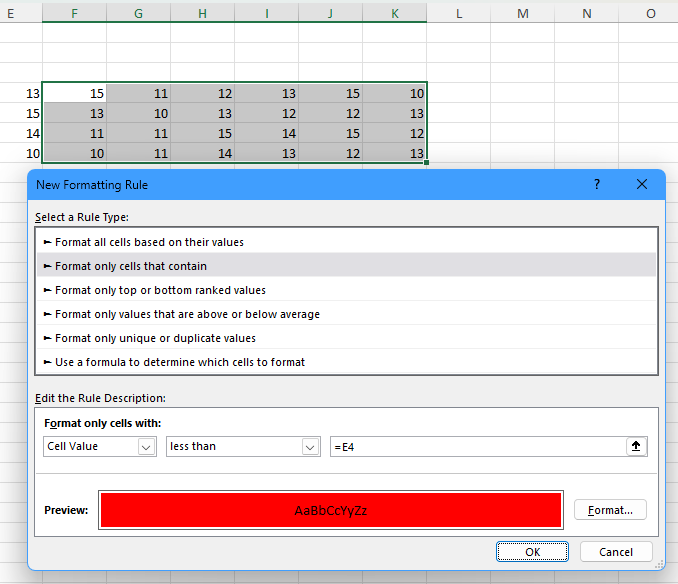
Task: Click cell with 15 in column F first data row
Action: click(x=74, y=93)
